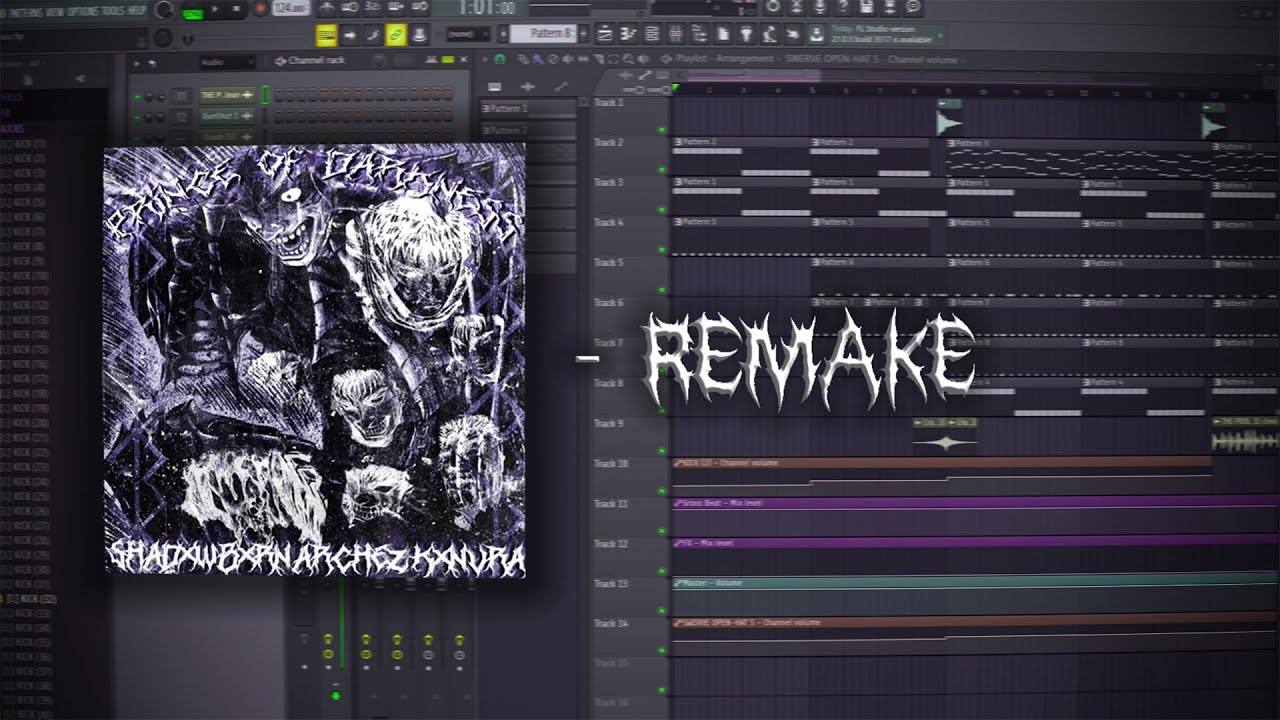Mute Track 10 with its green LED
The height and width of the screenshot is (720, 1280).
point(662,490)
